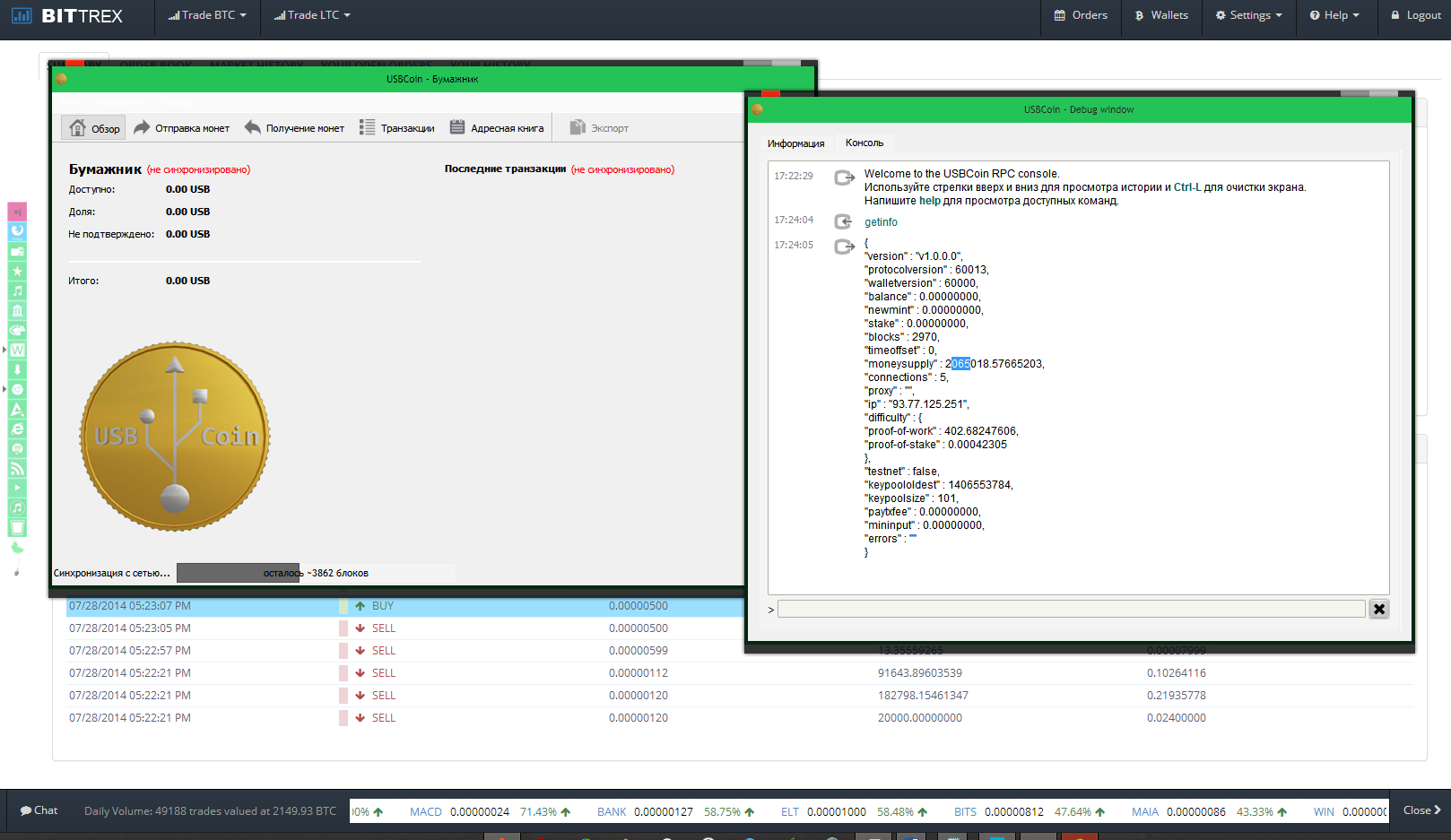Image resolution: width=1451 pixels, height=840 pixels.
Task: Open the paint palette sidebar icon
Action: 17,330
